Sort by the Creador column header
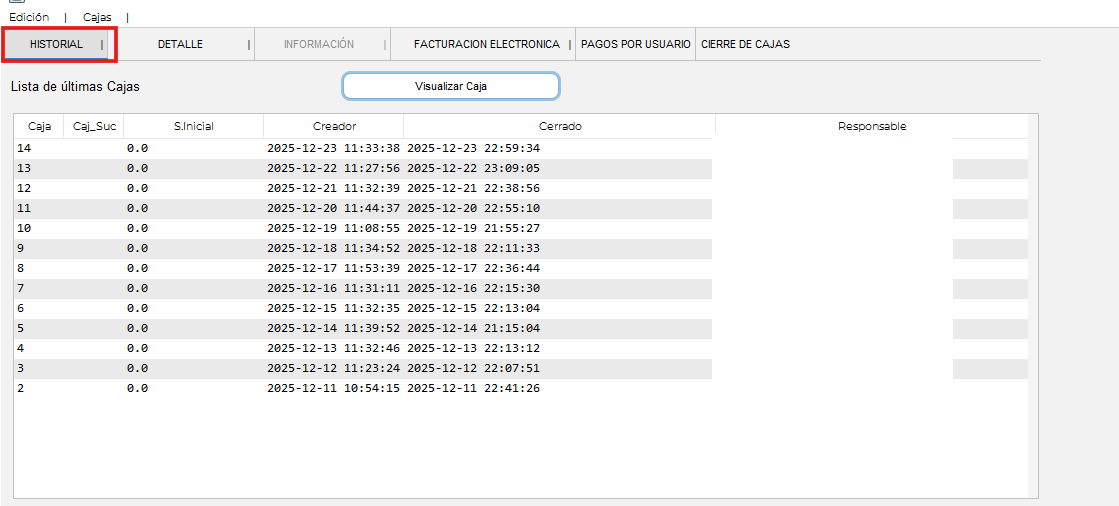Viewport: 1119px width, 506px height. 334,126
